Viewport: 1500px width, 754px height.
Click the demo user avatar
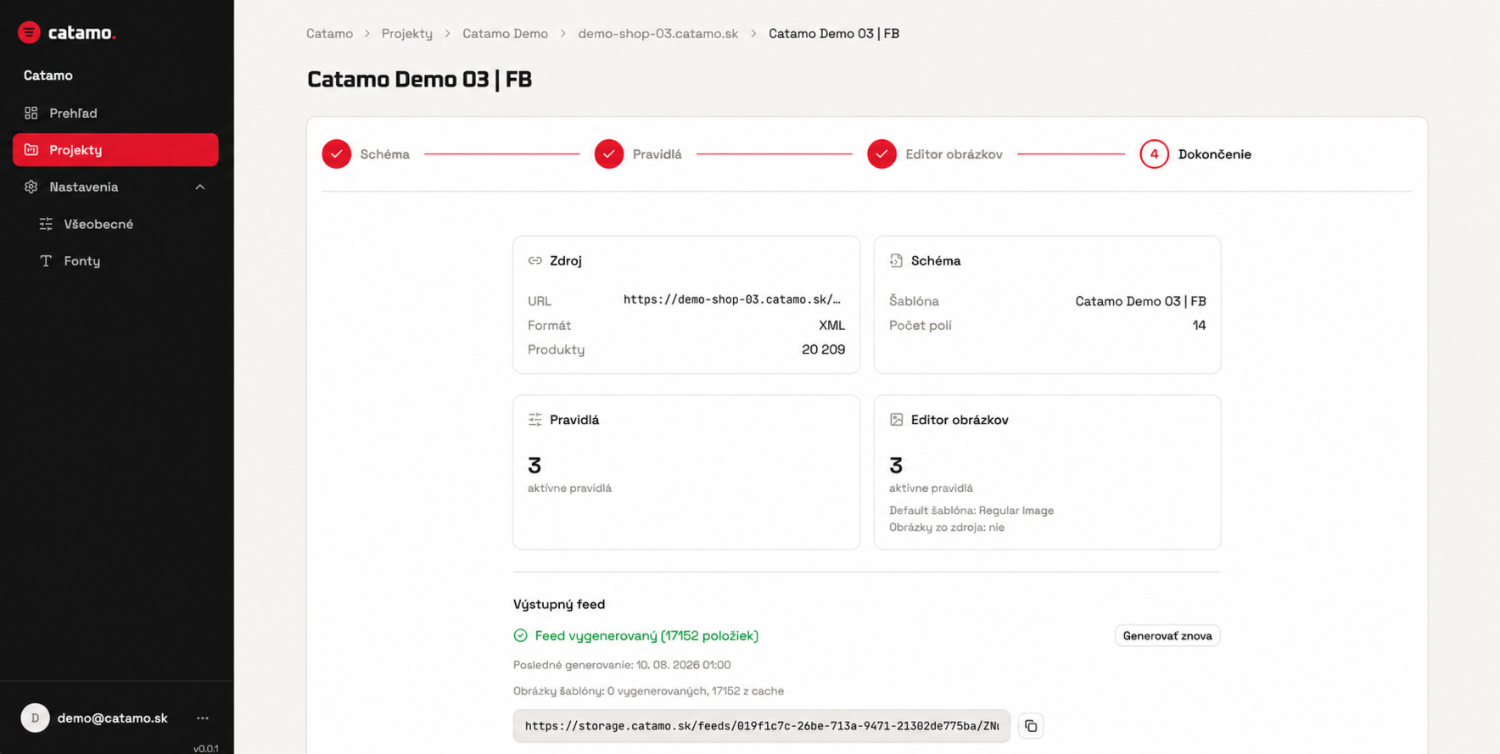(35, 718)
